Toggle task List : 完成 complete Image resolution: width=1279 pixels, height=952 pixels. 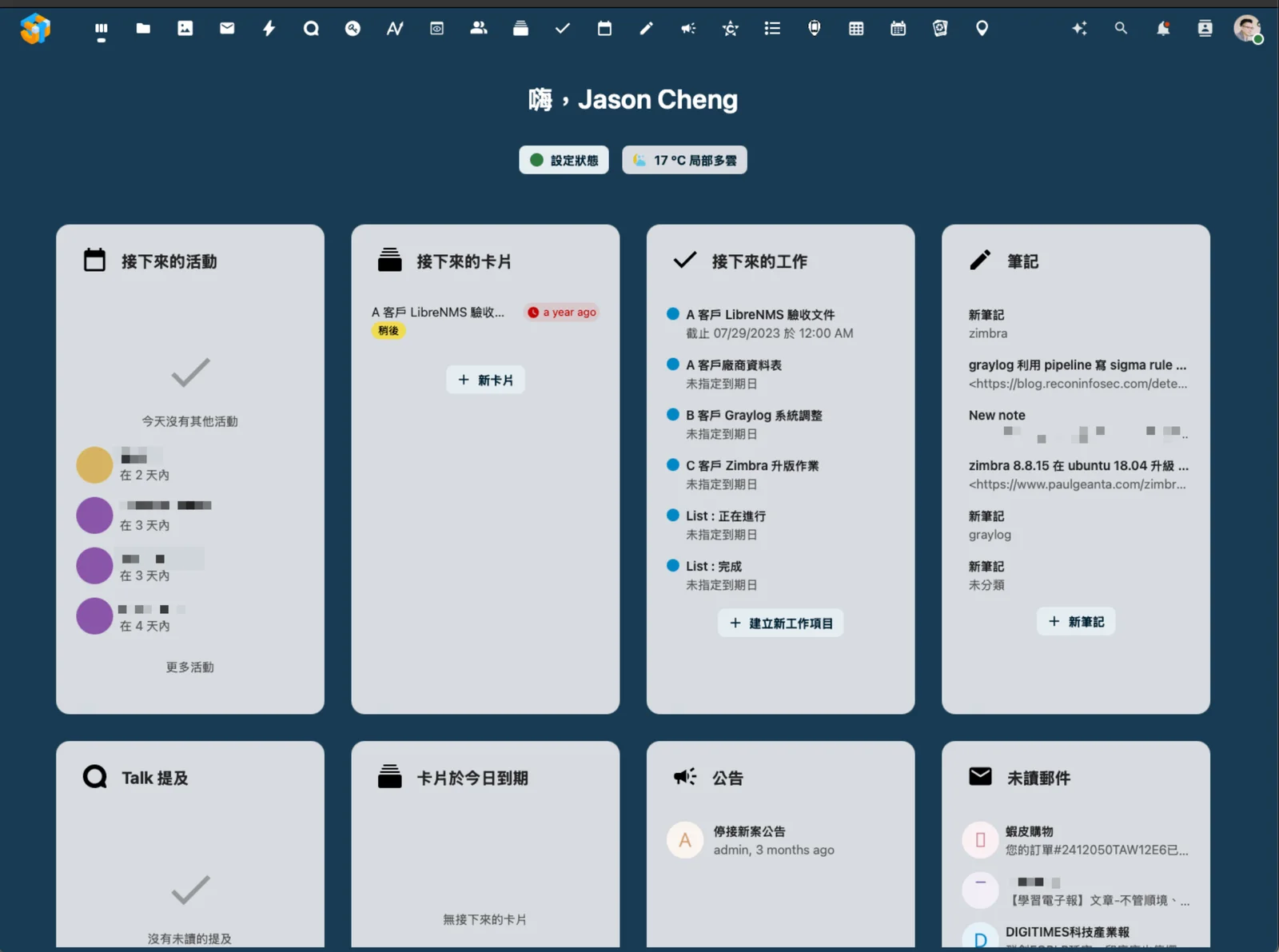click(x=673, y=566)
